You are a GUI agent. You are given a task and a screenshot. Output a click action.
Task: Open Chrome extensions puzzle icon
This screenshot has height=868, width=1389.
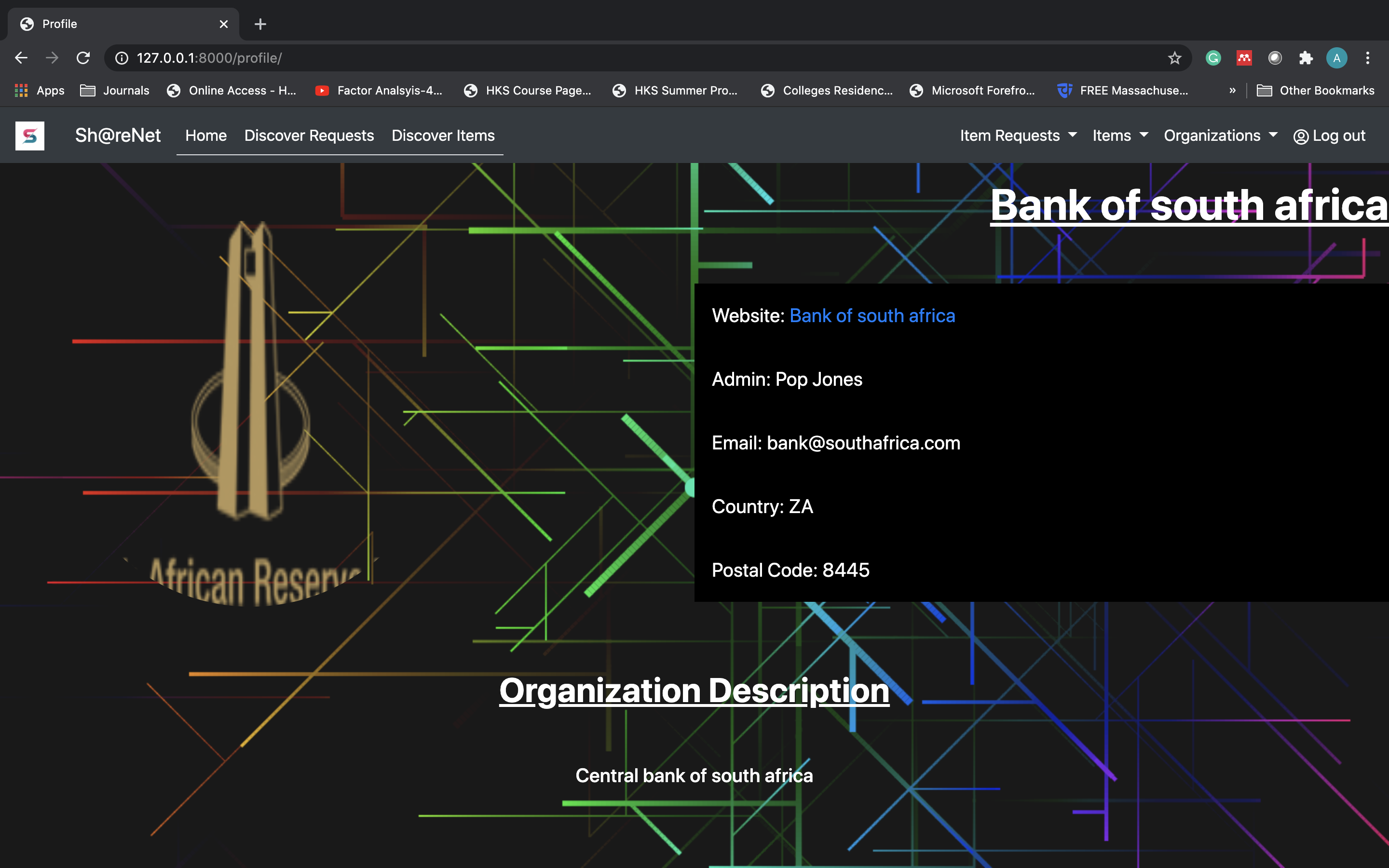pos(1306,58)
